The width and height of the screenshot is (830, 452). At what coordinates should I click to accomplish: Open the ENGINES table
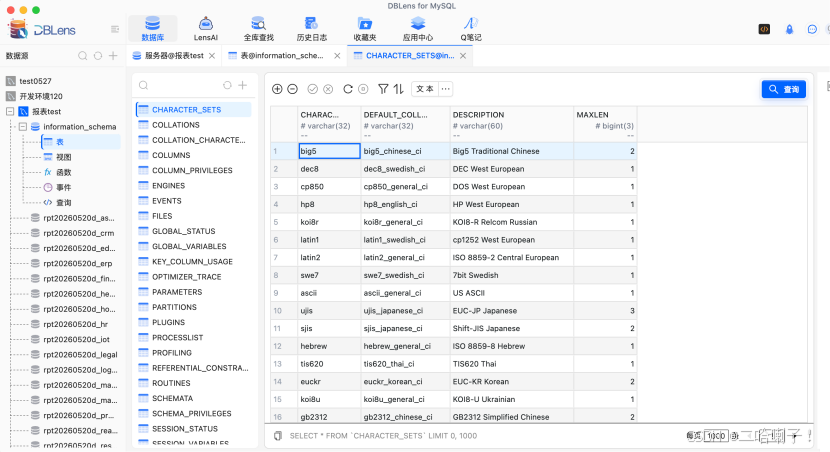168,186
